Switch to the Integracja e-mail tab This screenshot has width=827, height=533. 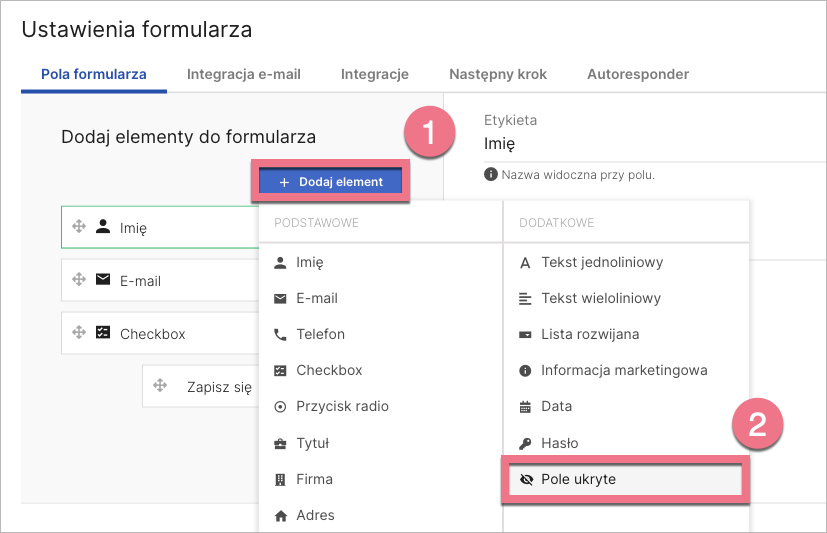(x=244, y=74)
